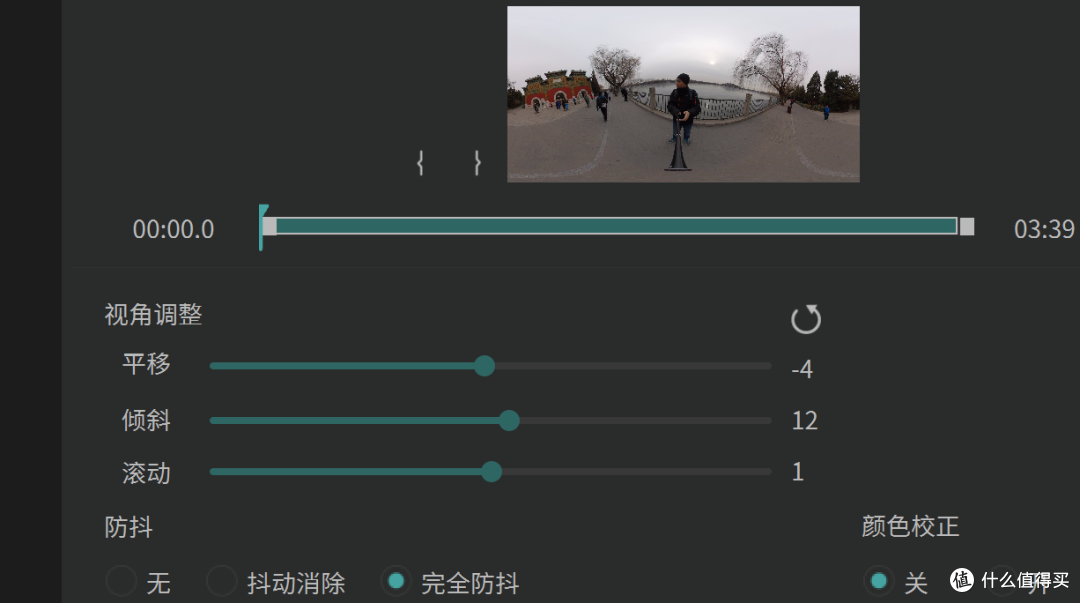Click the tilt value 12

pos(804,420)
